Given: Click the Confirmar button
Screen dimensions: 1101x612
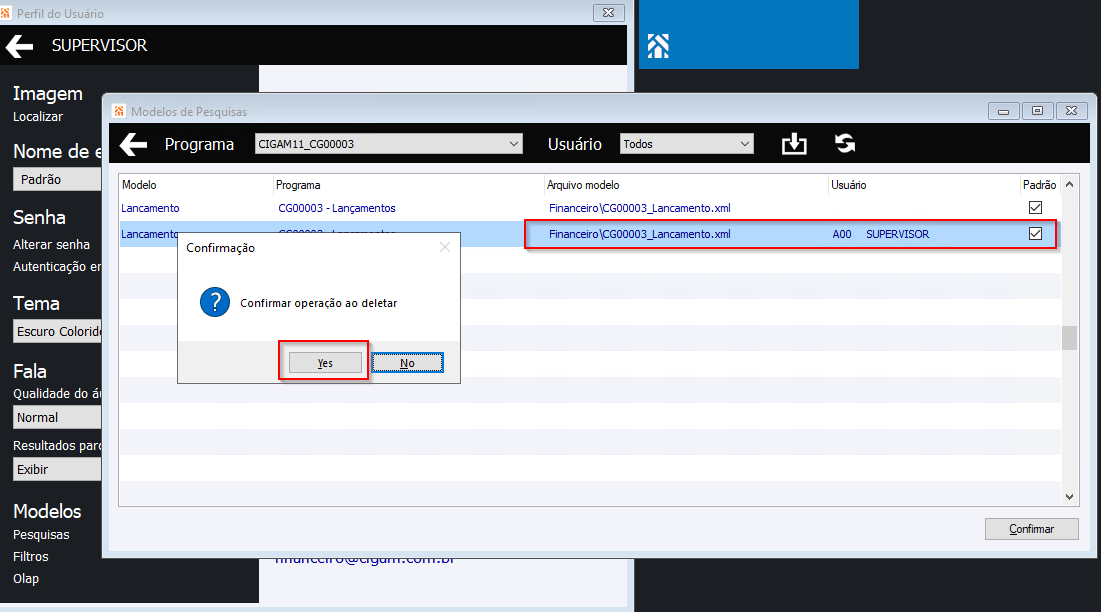Looking at the screenshot, I should pyautogui.click(x=1031, y=529).
